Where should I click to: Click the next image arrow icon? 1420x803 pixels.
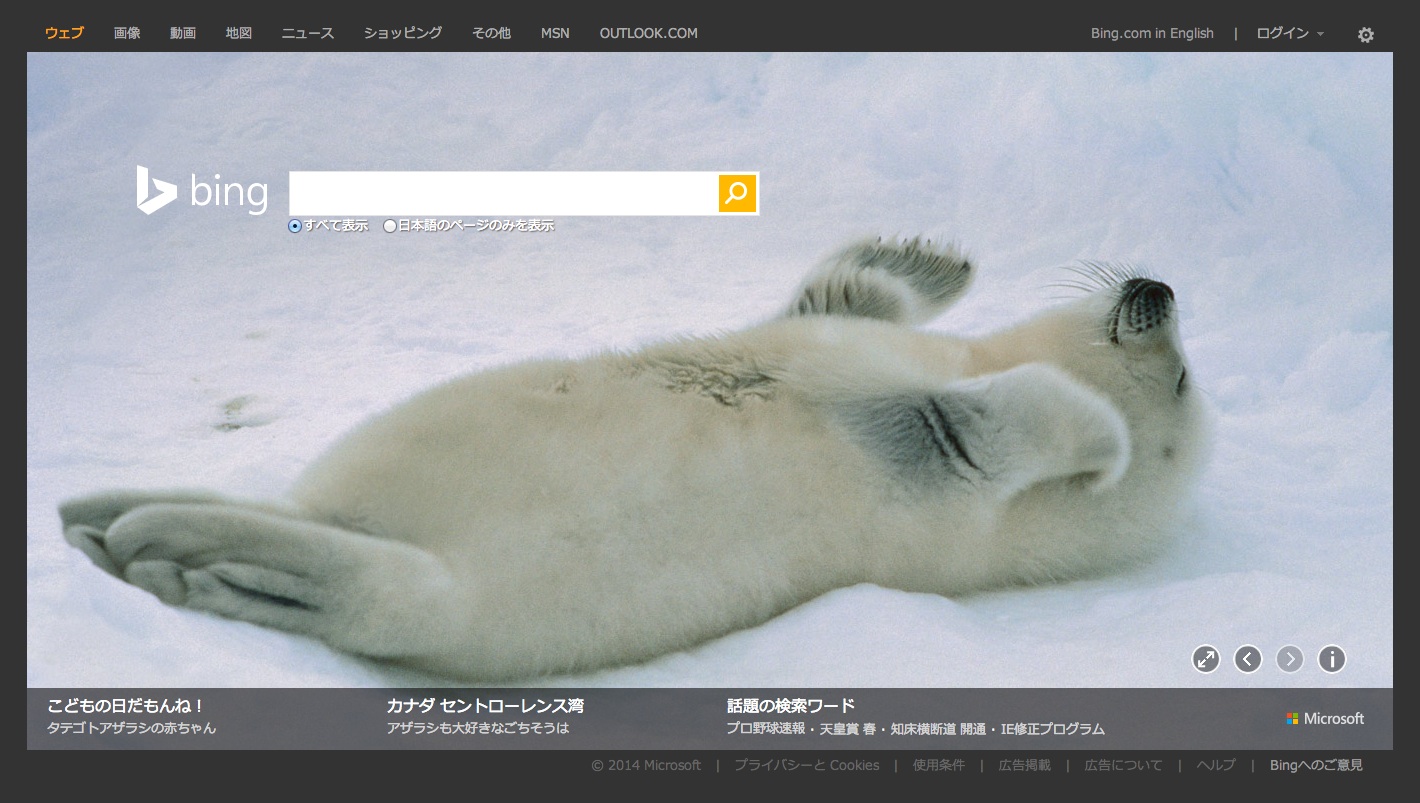pos(1290,659)
